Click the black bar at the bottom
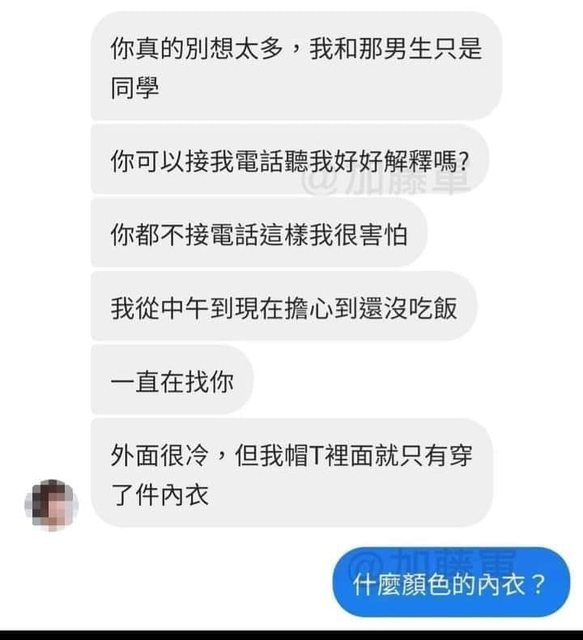The image size is (583, 640). (292, 636)
